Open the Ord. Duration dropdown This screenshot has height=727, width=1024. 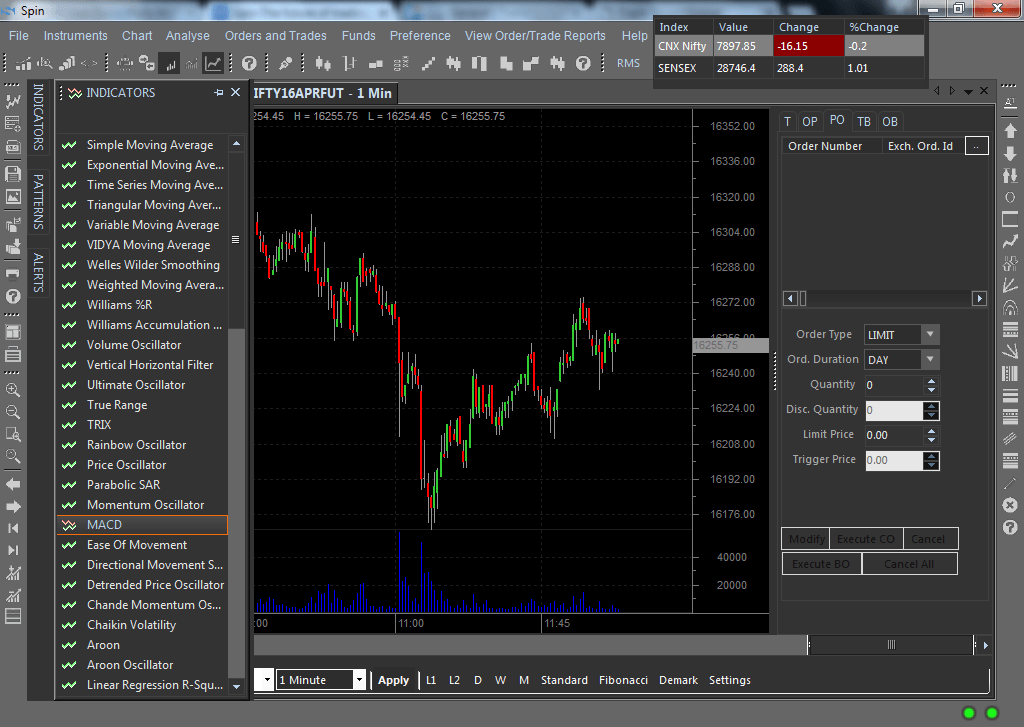[x=930, y=360]
